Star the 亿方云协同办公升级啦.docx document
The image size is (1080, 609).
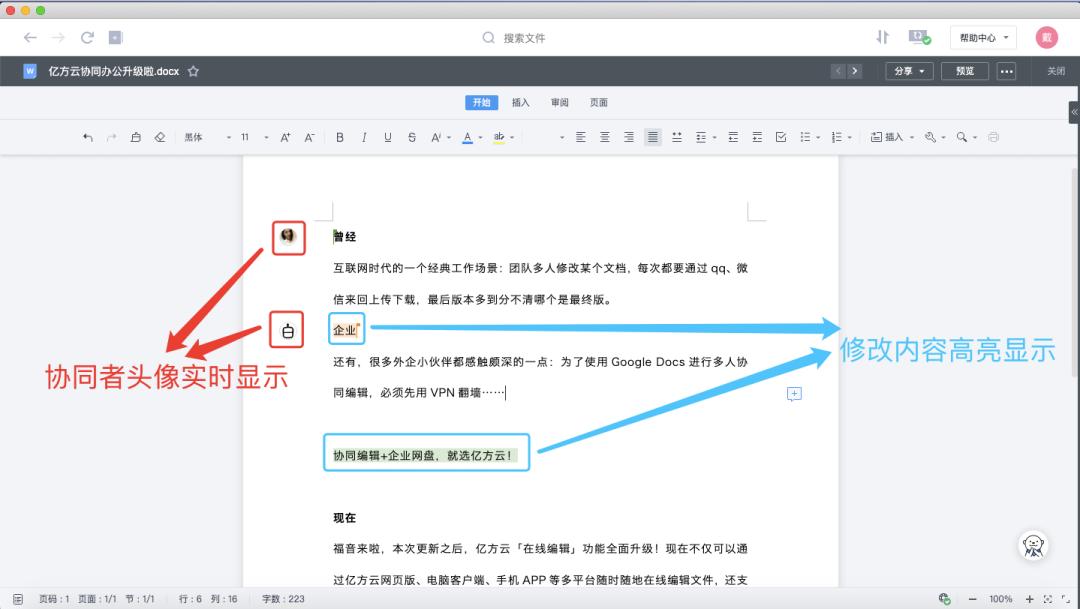pos(192,71)
